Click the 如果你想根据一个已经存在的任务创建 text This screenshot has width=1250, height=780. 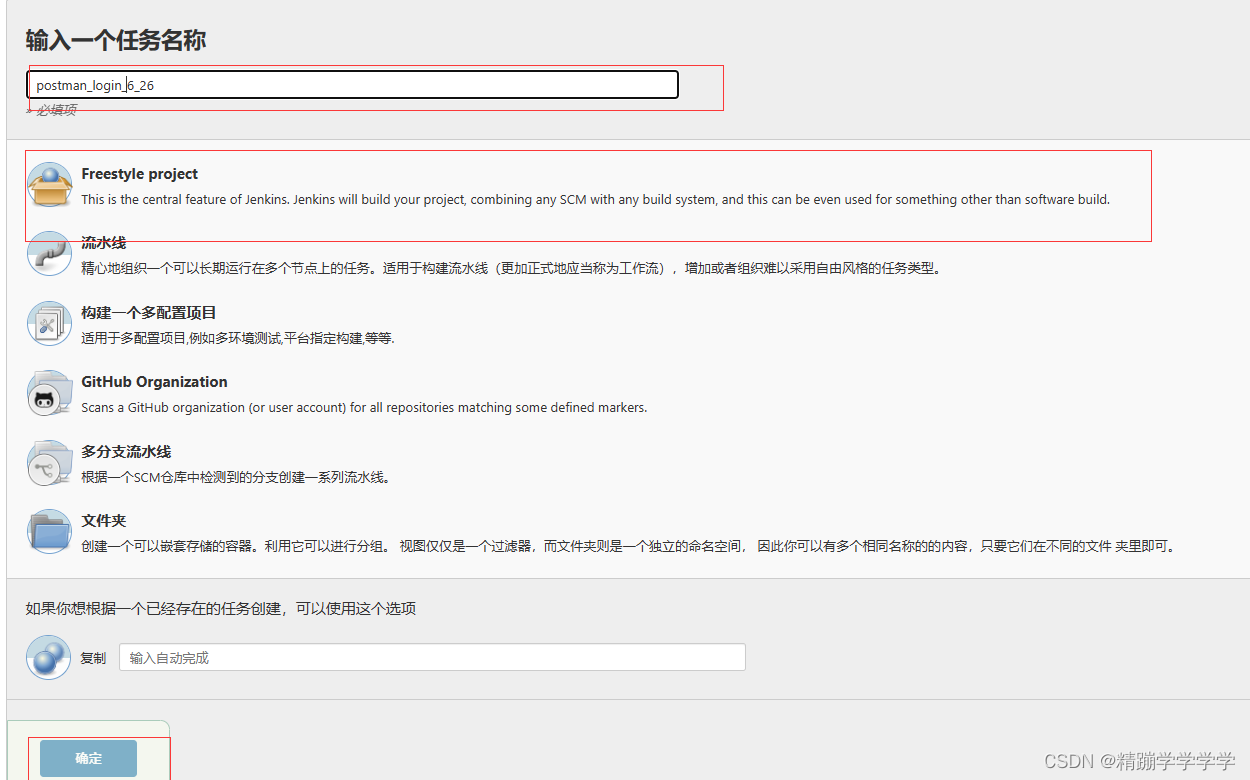[220, 608]
